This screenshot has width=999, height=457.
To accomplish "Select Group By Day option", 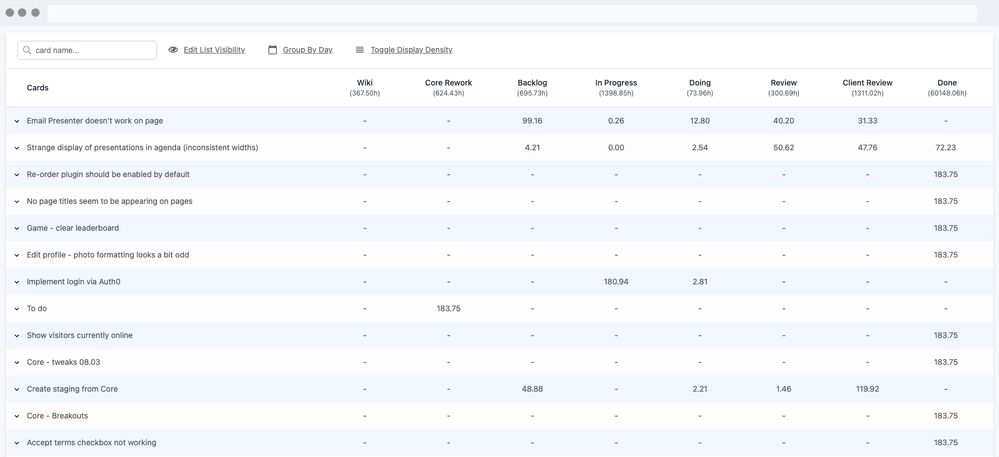I will click(x=308, y=50).
